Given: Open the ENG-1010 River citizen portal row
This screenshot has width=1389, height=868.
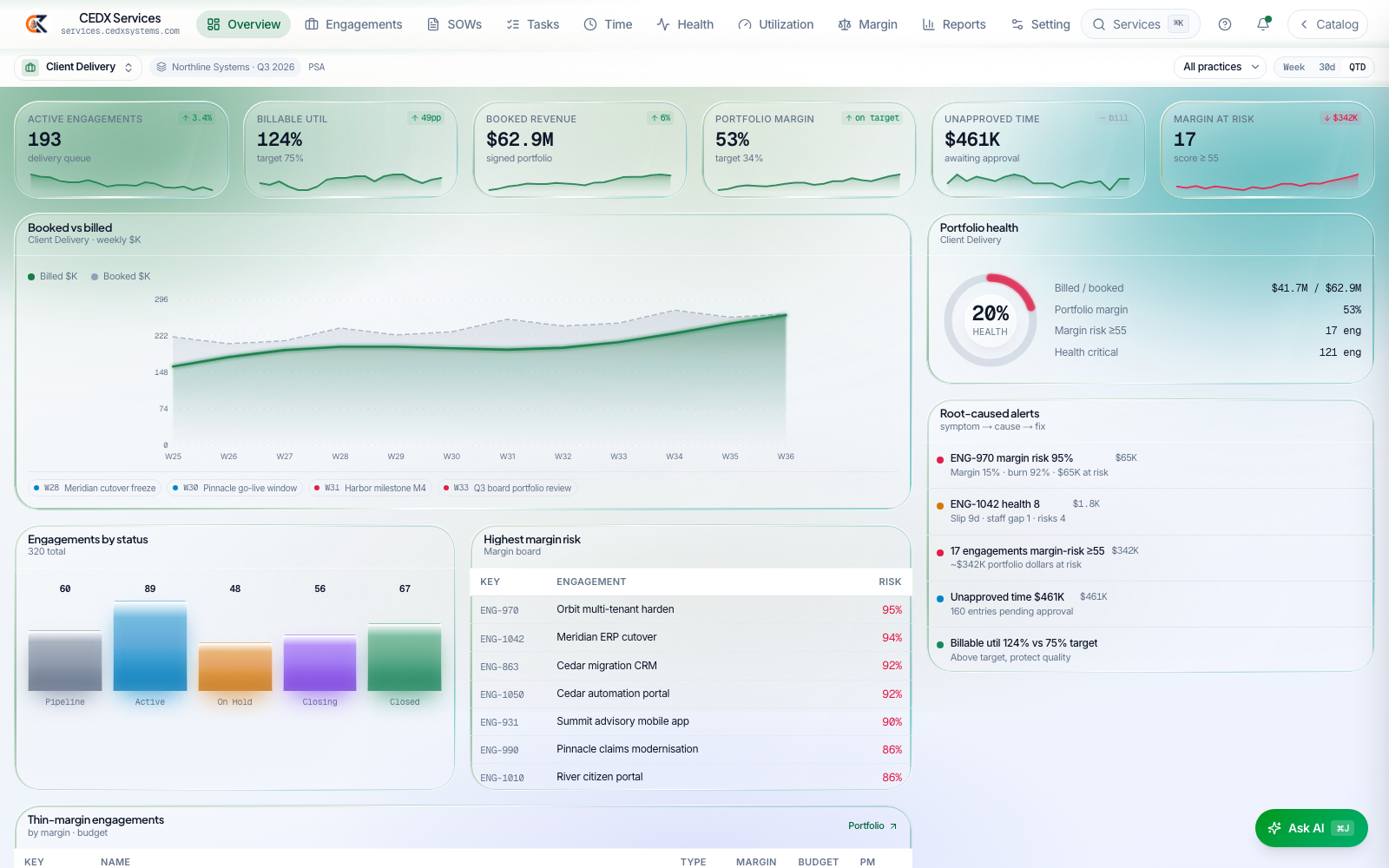Looking at the screenshot, I should 691,777.
